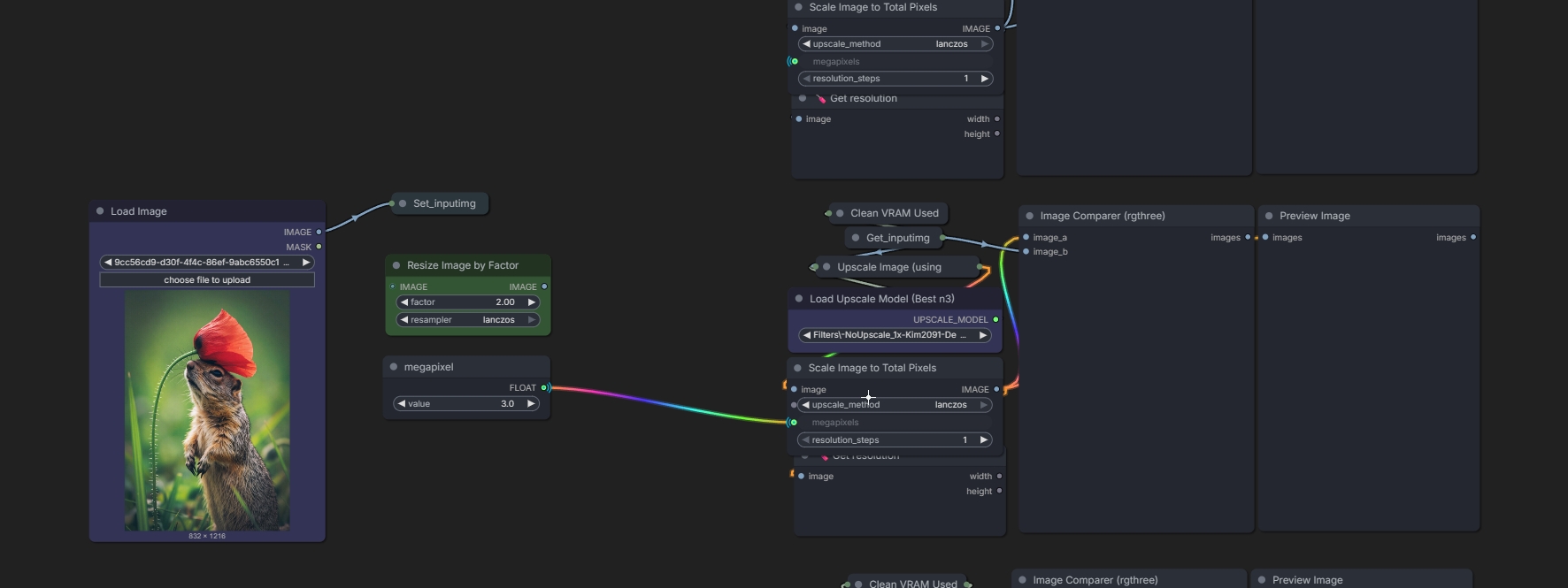The image size is (1568, 588).
Task: Click the Set_inputimg node's title dot
Action: (x=403, y=203)
